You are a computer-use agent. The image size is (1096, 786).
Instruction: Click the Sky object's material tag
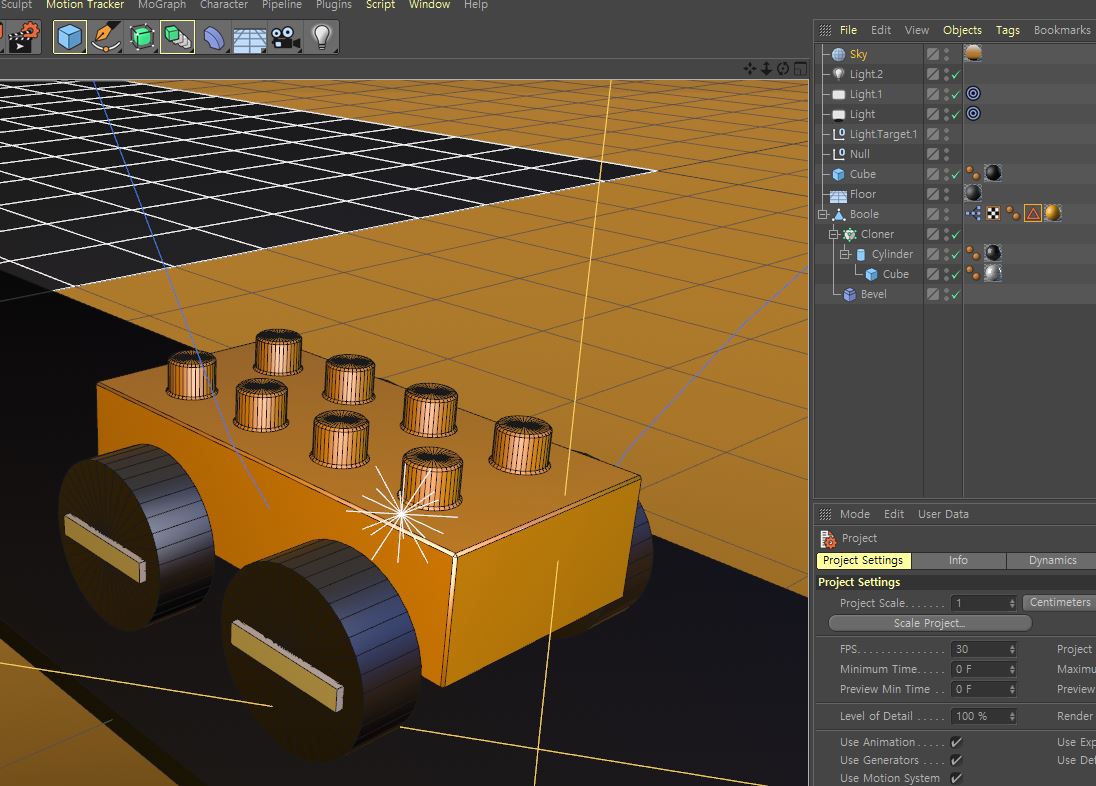click(x=972, y=54)
